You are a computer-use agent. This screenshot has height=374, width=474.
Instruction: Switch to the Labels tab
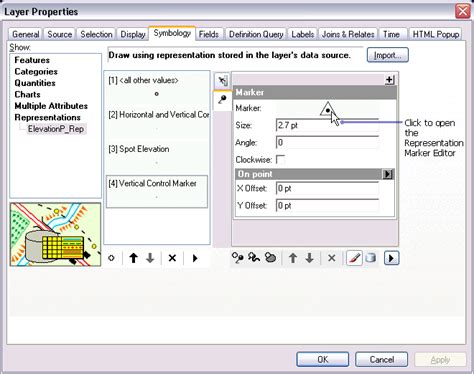(303, 34)
